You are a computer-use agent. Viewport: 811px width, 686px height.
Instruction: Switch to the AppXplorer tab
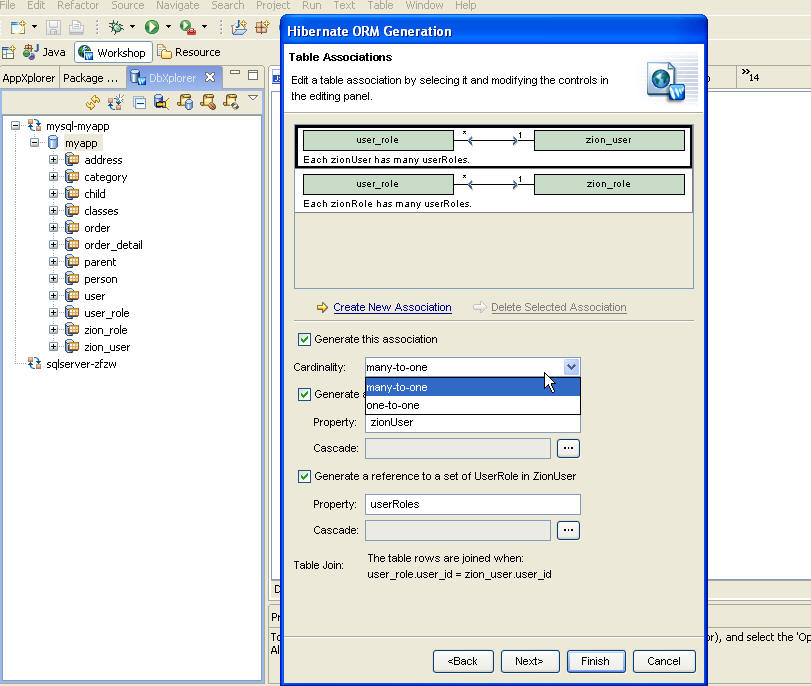[x=28, y=78]
